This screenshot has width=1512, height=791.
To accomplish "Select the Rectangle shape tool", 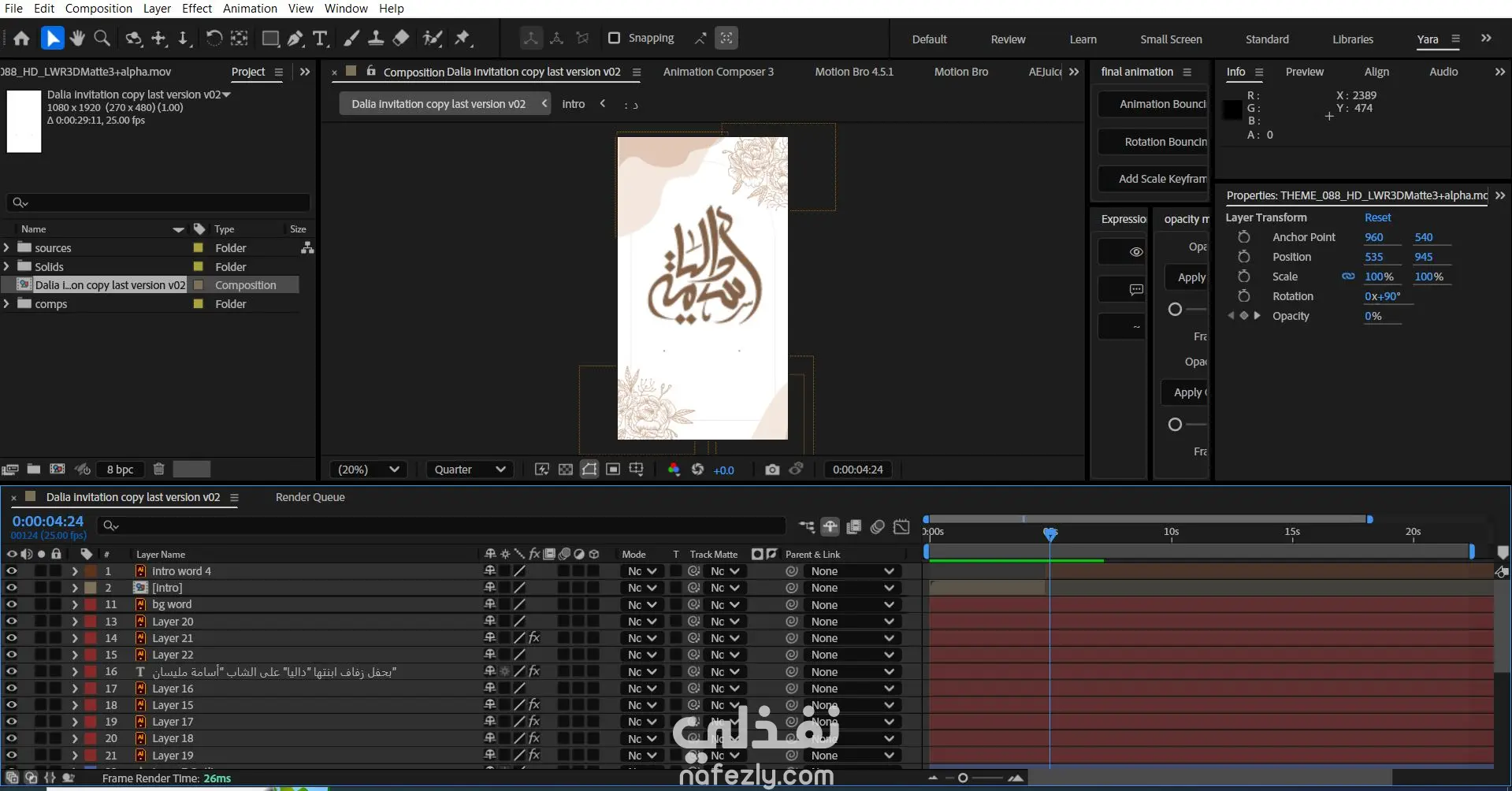I will point(270,38).
